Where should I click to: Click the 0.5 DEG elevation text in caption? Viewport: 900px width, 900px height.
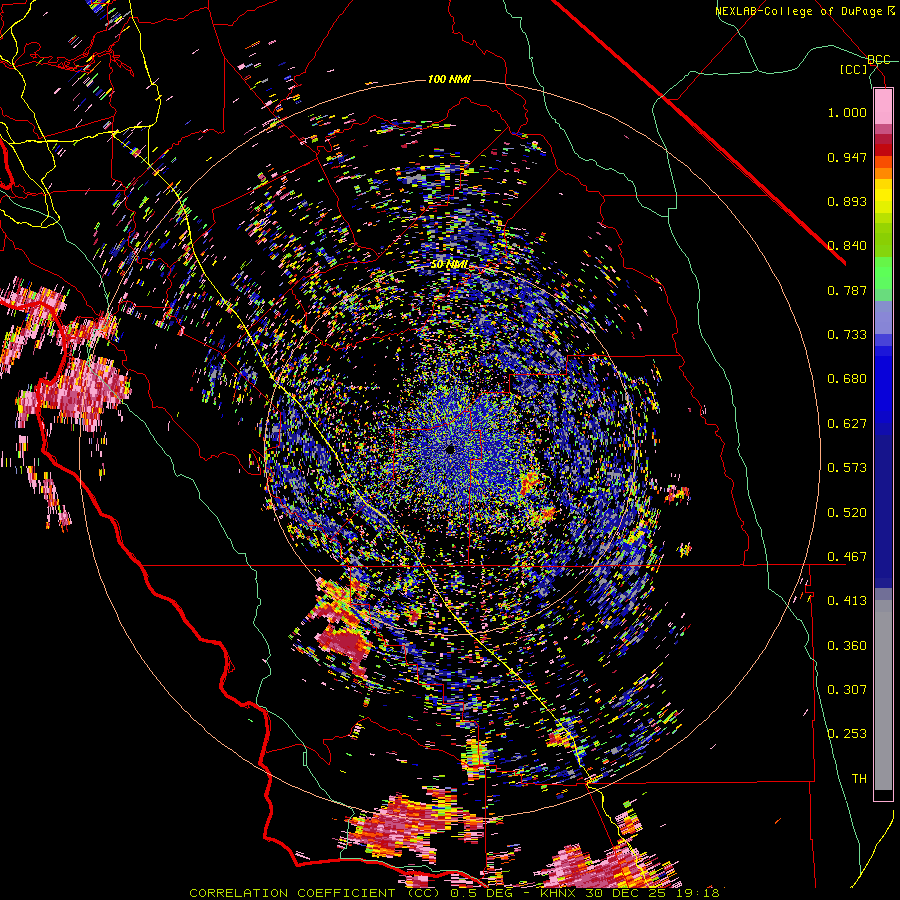point(482,893)
